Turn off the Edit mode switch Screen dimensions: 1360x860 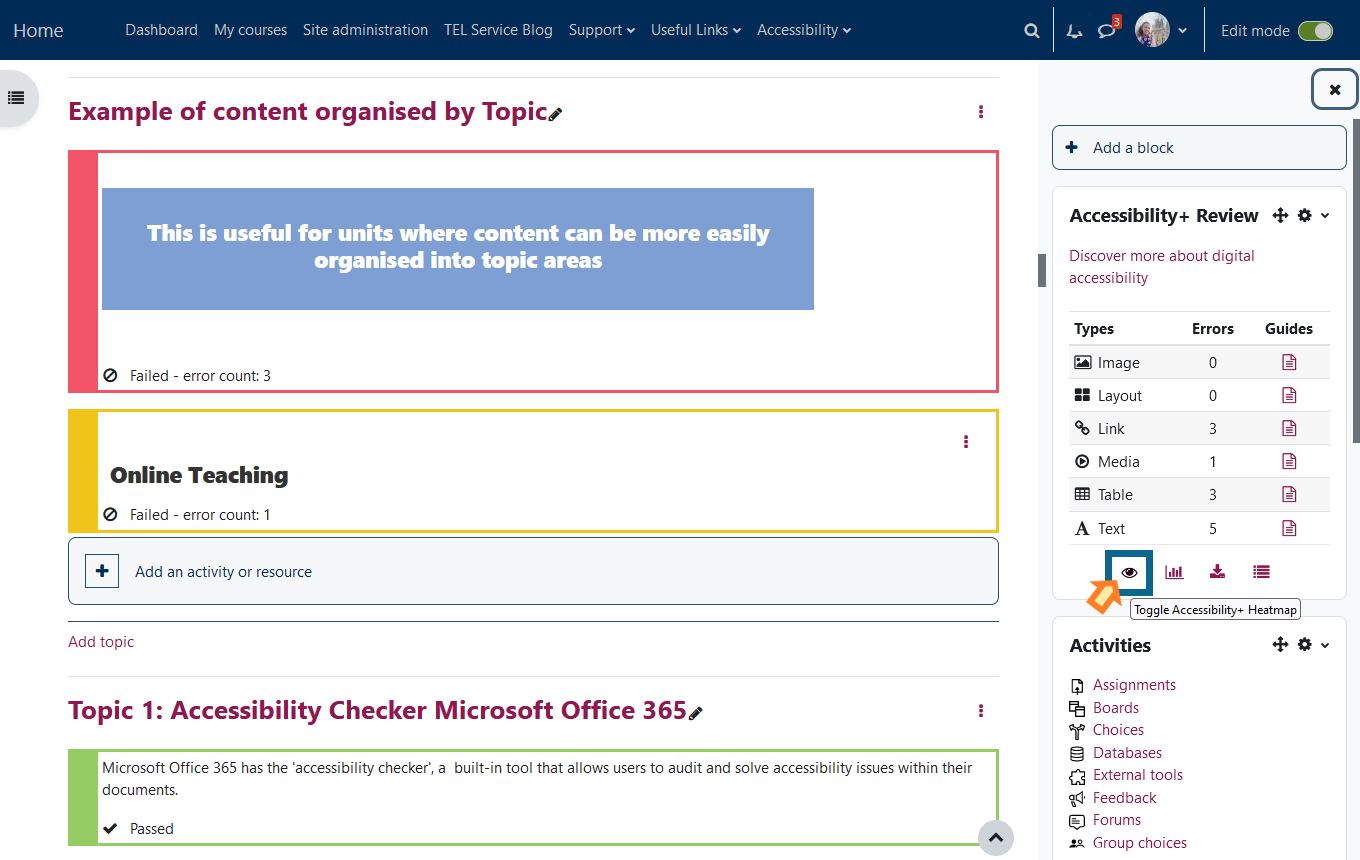pos(1315,31)
